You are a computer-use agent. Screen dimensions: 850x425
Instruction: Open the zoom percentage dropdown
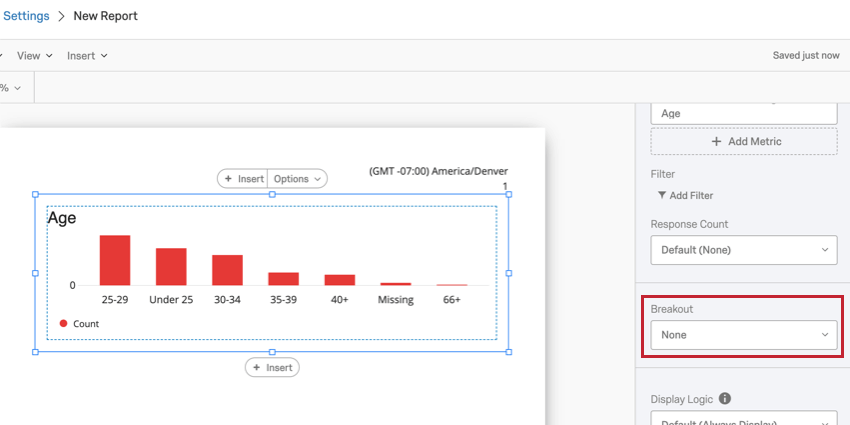pyautogui.click(x=11, y=88)
